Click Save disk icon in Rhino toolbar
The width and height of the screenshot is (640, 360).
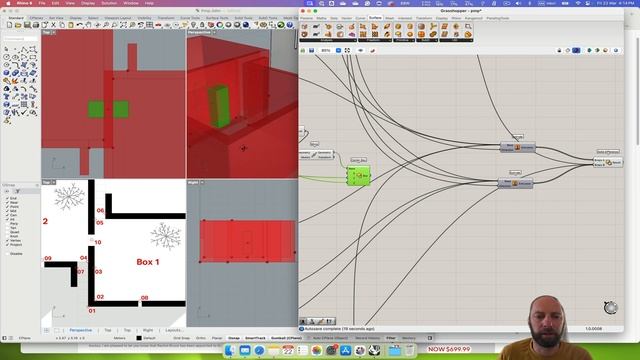(27, 25)
